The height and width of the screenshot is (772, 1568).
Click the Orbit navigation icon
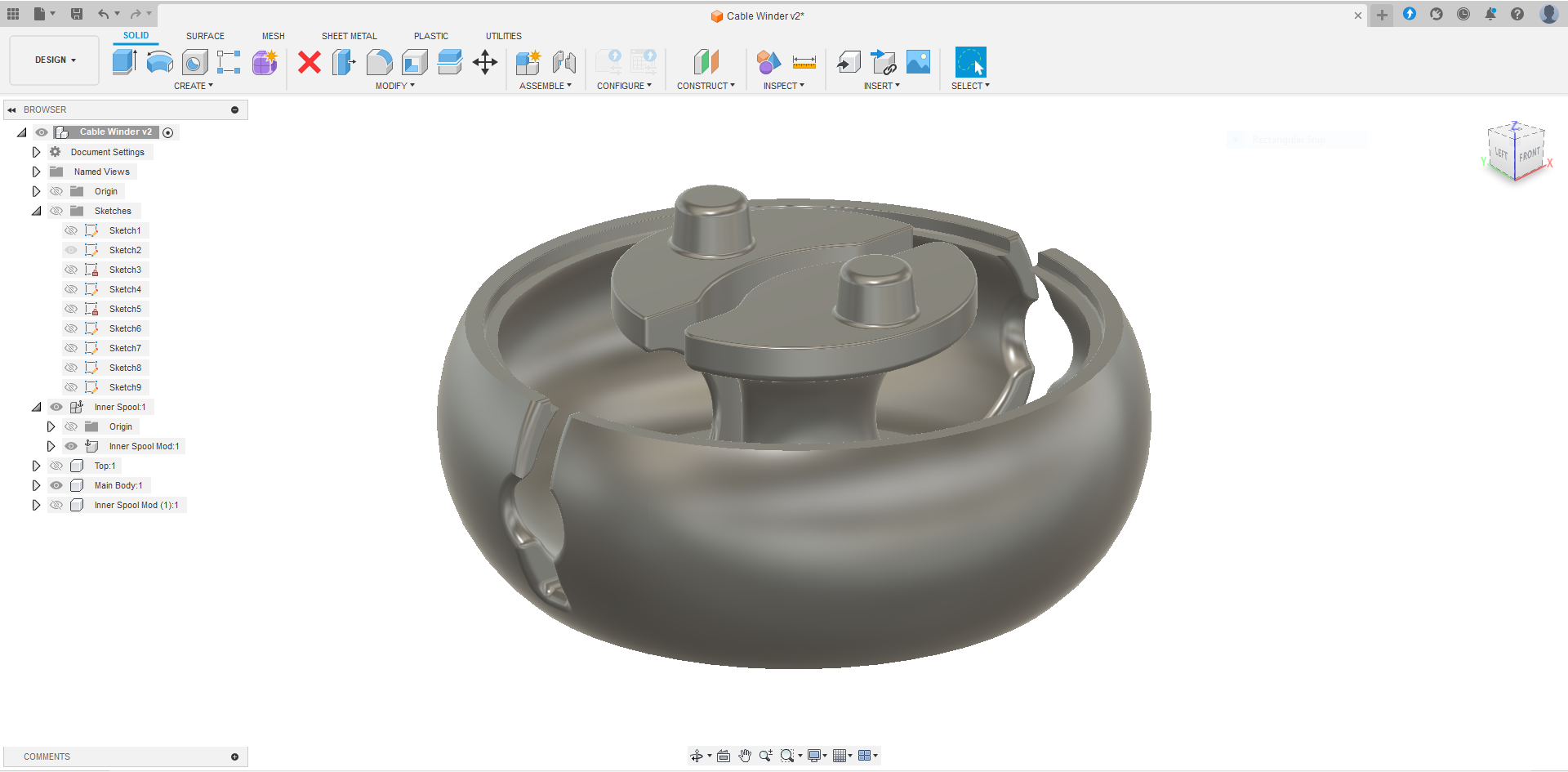click(697, 756)
